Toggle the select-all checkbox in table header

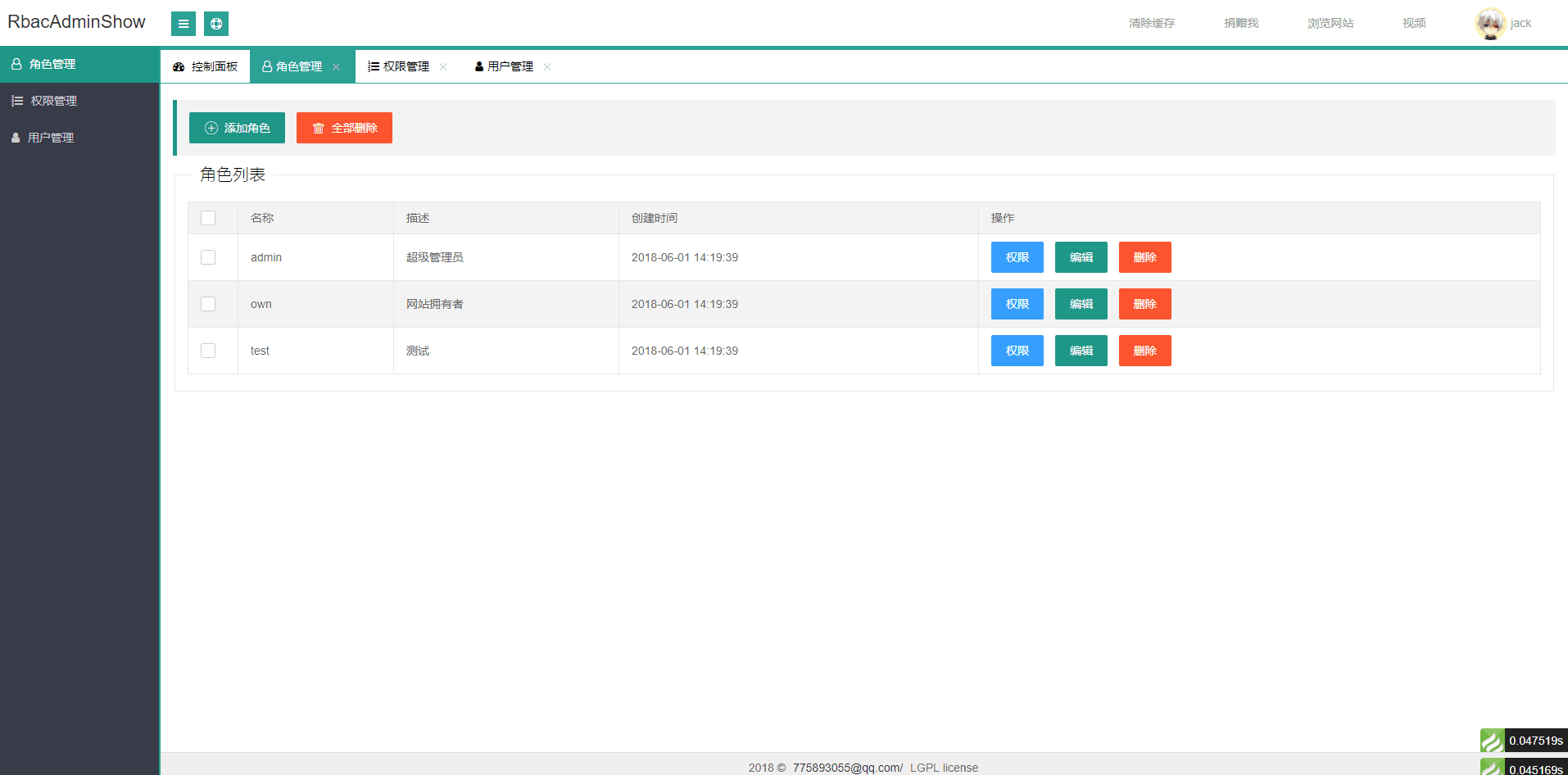208,218
